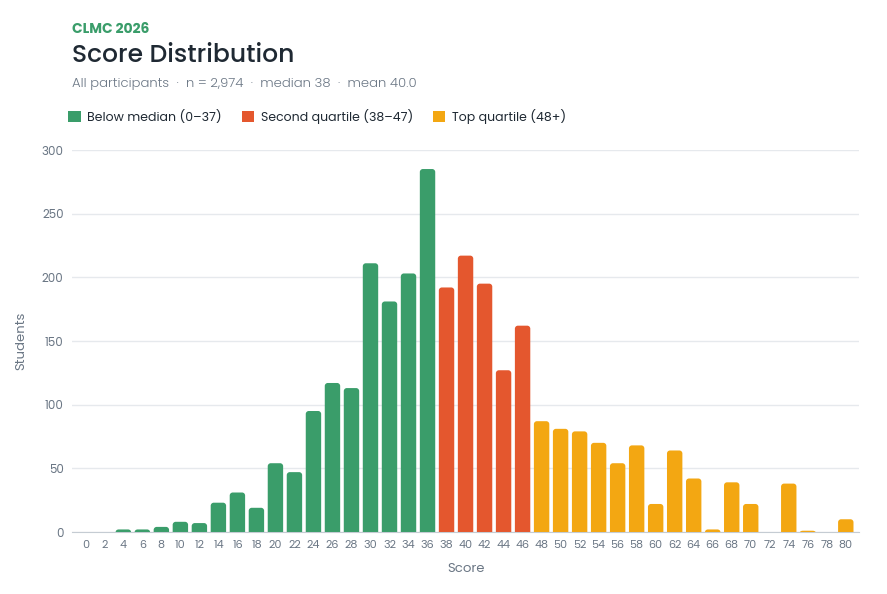Select the green bar at score 14

218,518
